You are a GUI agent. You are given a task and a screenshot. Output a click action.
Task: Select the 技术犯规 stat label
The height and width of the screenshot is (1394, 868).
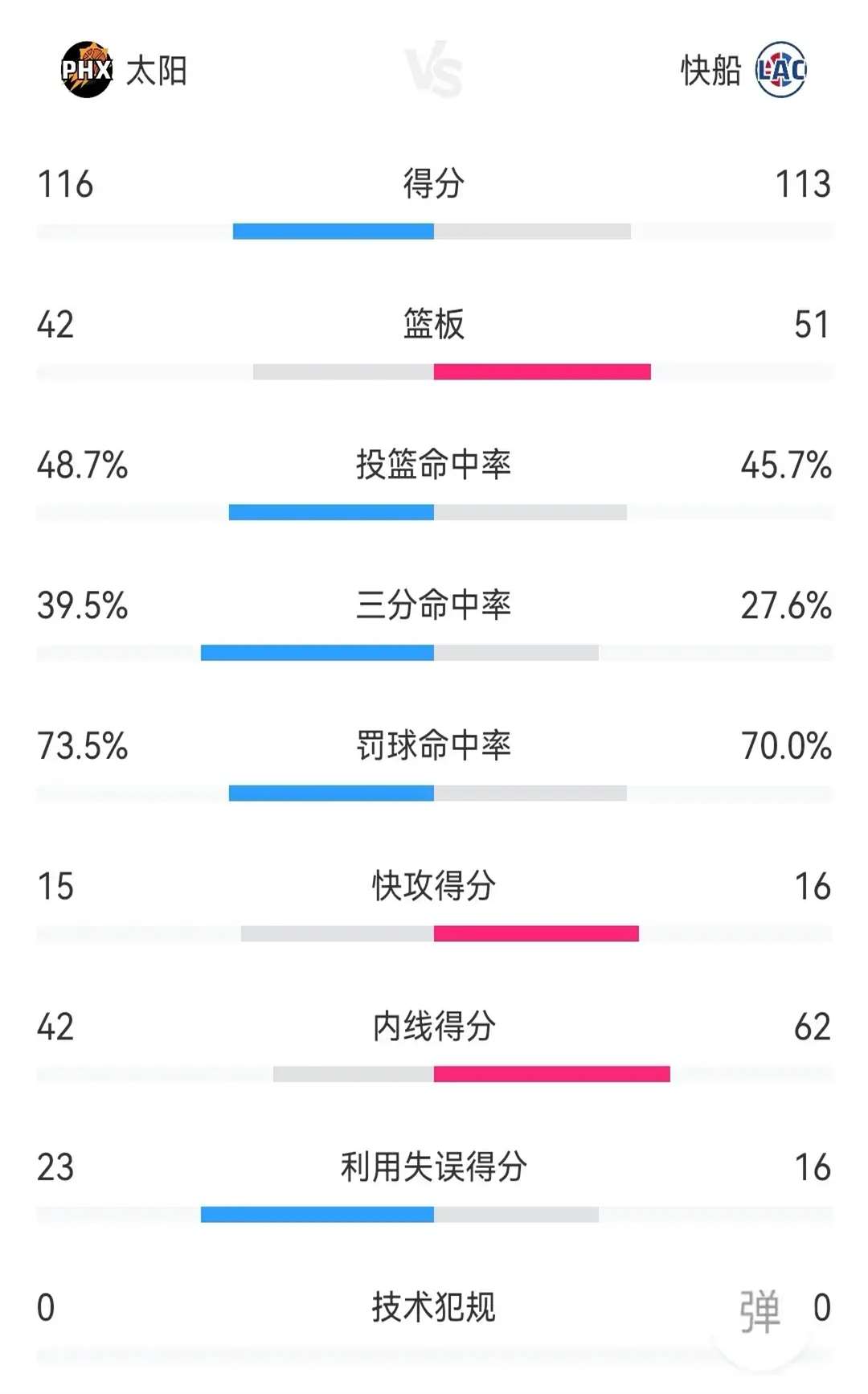[434, 1307]
